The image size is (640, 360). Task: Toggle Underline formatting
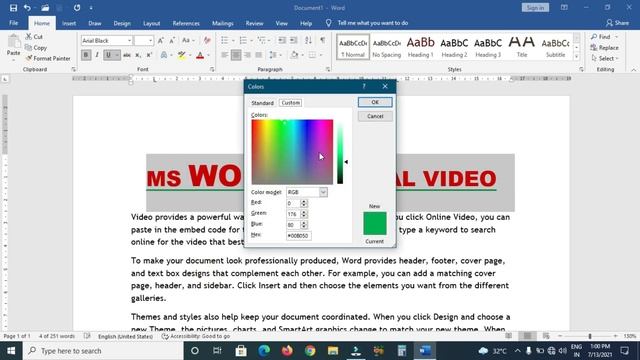tap(108, 55)
